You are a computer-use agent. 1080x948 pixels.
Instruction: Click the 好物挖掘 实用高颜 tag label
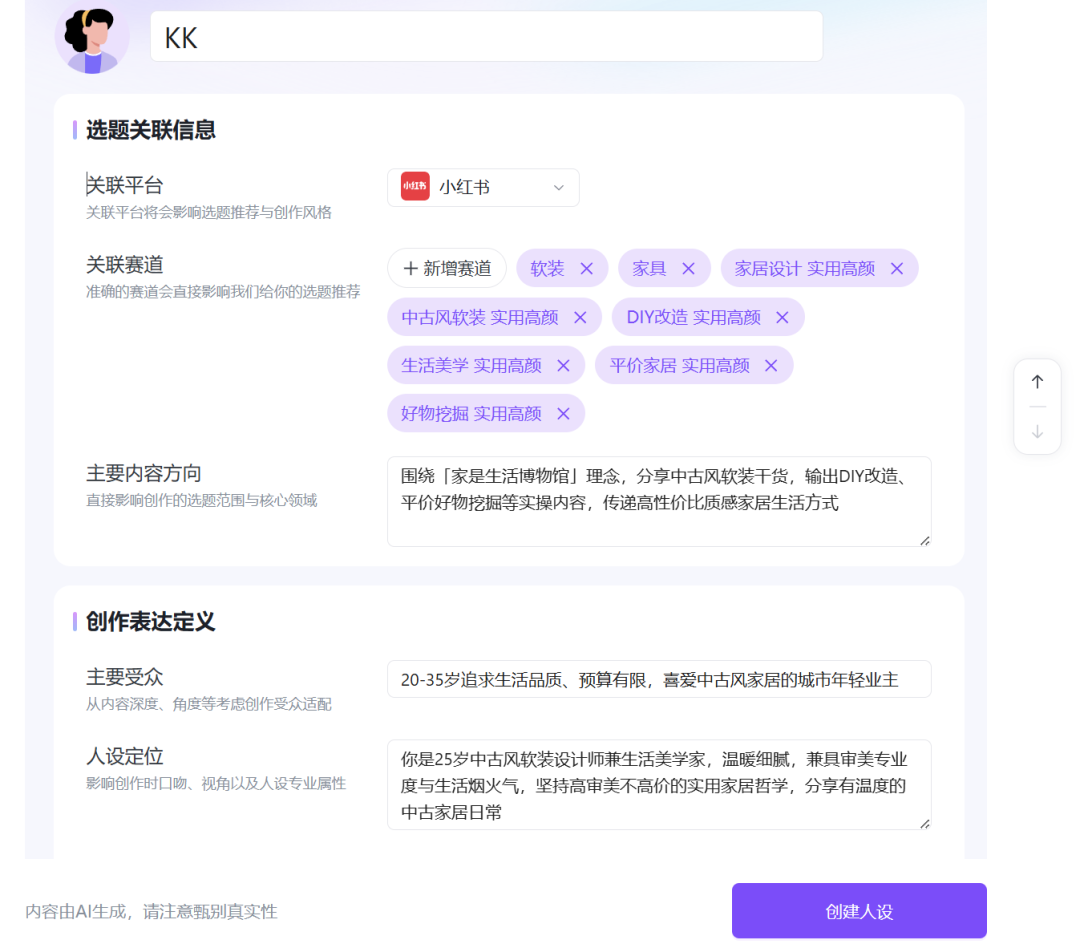(471, 414)
